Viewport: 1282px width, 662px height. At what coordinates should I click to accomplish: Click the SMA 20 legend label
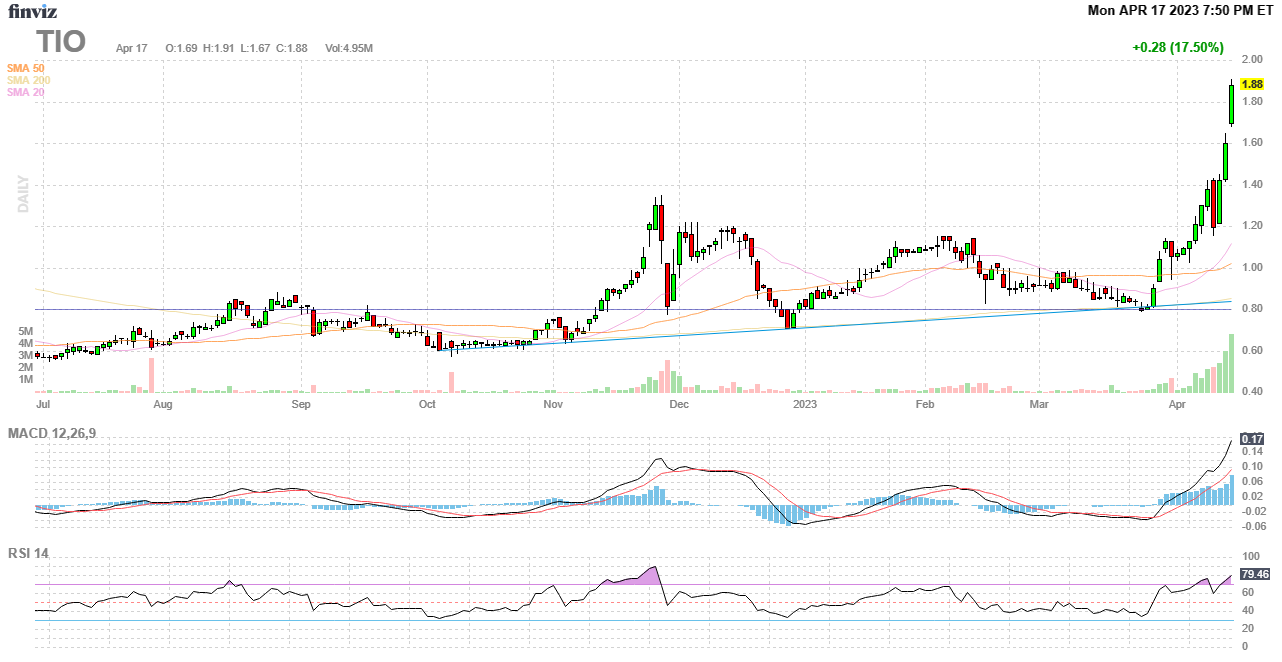[26, 92]
